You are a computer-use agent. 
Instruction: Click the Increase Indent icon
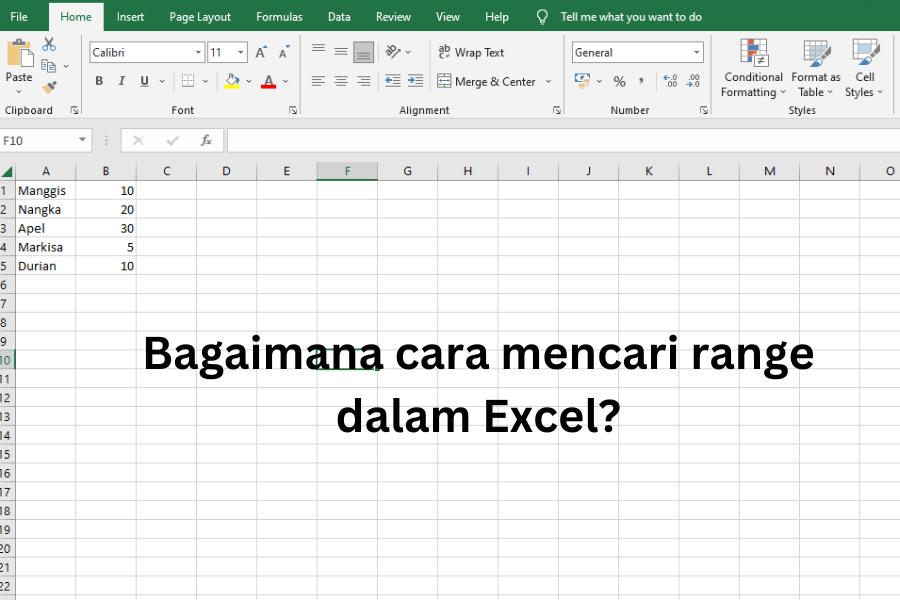click(x=416, y=81)
